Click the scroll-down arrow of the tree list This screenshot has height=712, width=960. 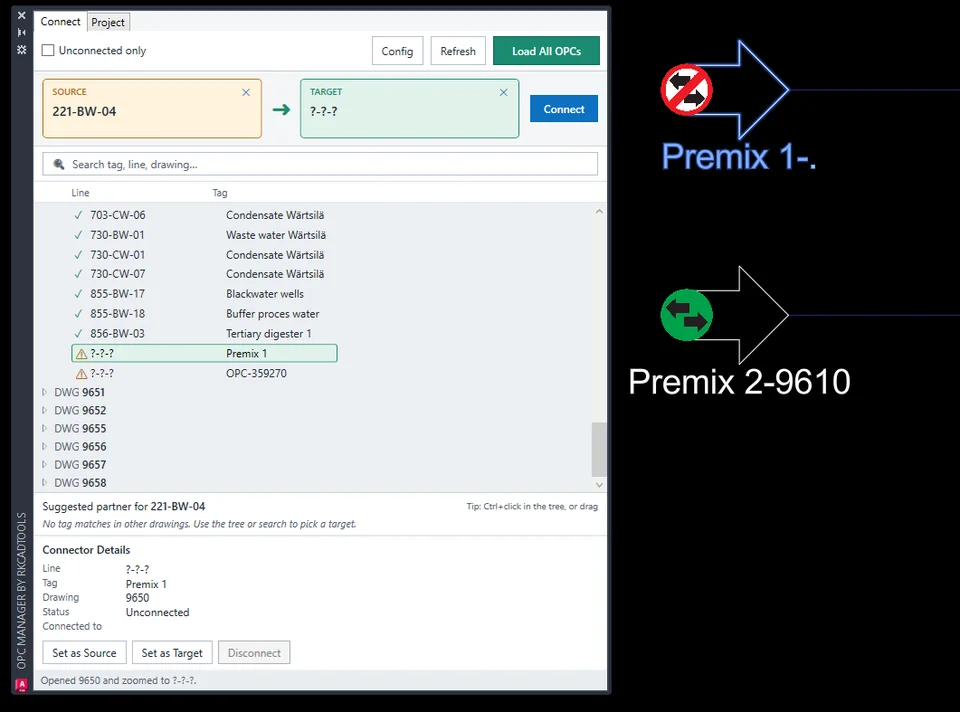[x=599, y=484]
